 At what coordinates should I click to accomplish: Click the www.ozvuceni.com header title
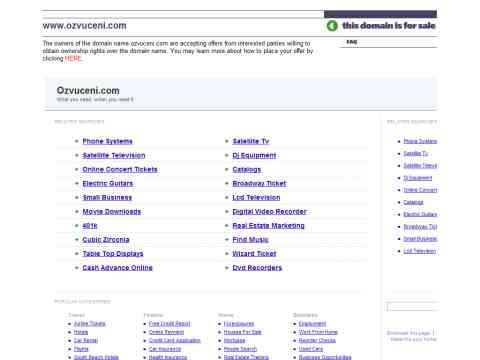pyautogui.click(x=84, y=26)
